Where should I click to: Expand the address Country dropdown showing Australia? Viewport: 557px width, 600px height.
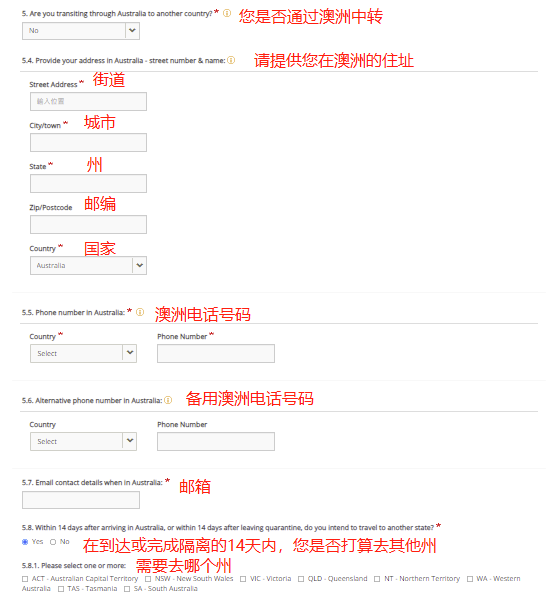pos(88,265)
